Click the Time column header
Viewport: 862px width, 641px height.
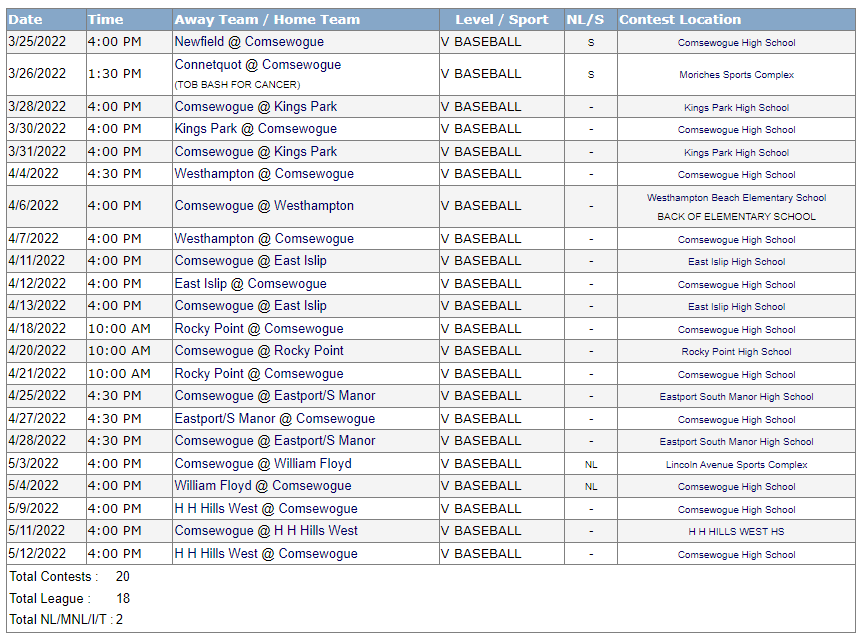point(106,20)
